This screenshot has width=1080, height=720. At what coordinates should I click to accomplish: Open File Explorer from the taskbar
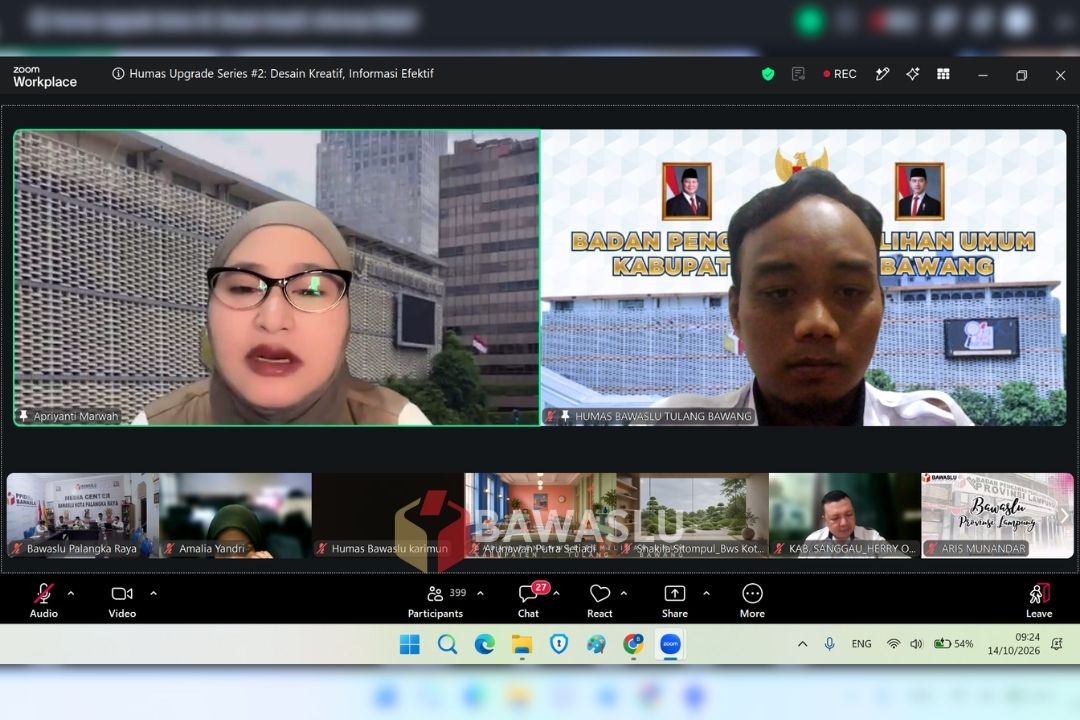(522, 644)
